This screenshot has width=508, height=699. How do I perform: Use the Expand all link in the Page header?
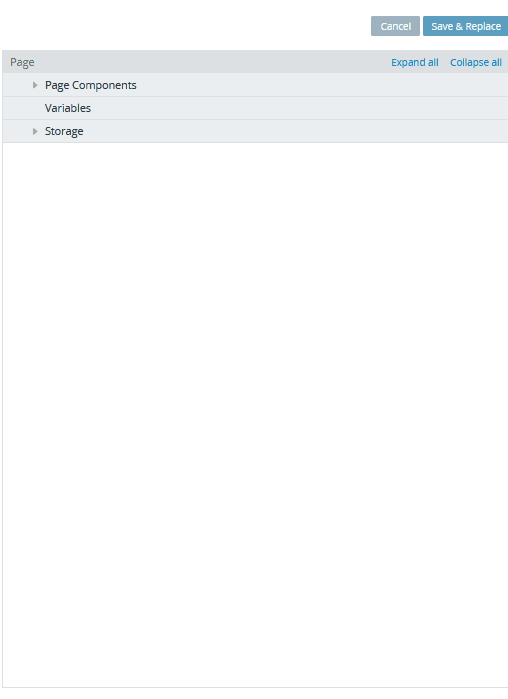pyautogui.click(x=415, y=62)
